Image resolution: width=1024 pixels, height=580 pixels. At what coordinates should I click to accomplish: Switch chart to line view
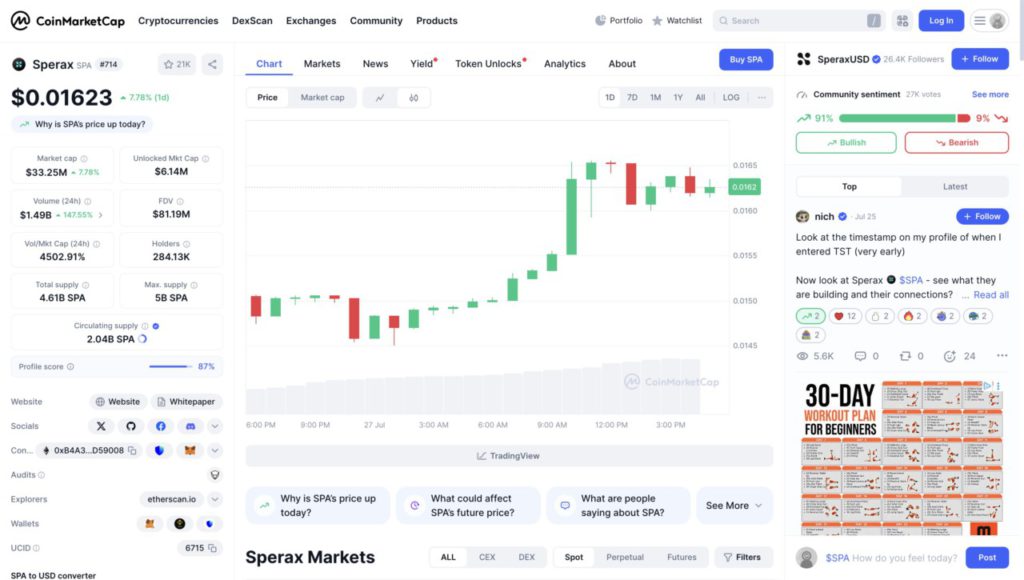pyautogui.click(x=380, y=98)
